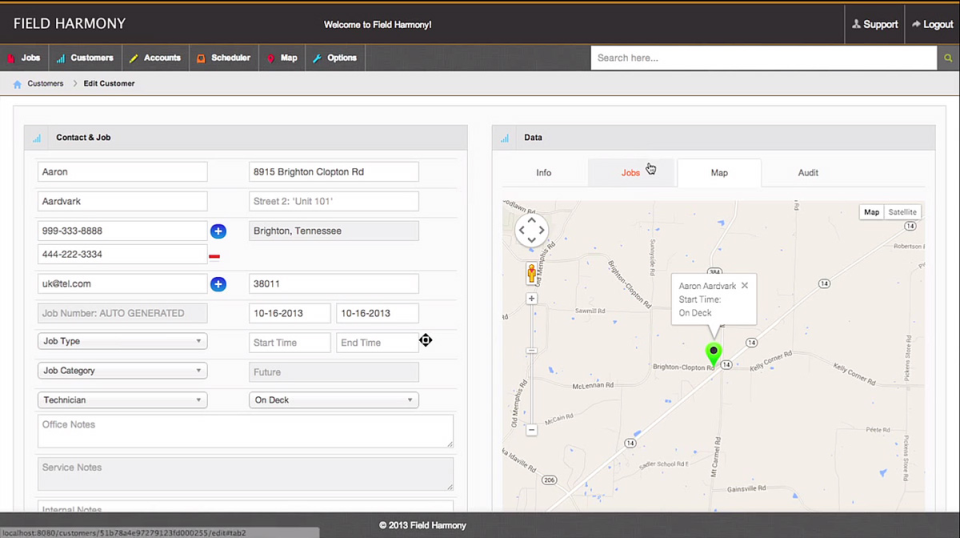This screenshot has height=538, width=960.
Task: Click the second date field 10-16-2013
Action: (377, 313)
